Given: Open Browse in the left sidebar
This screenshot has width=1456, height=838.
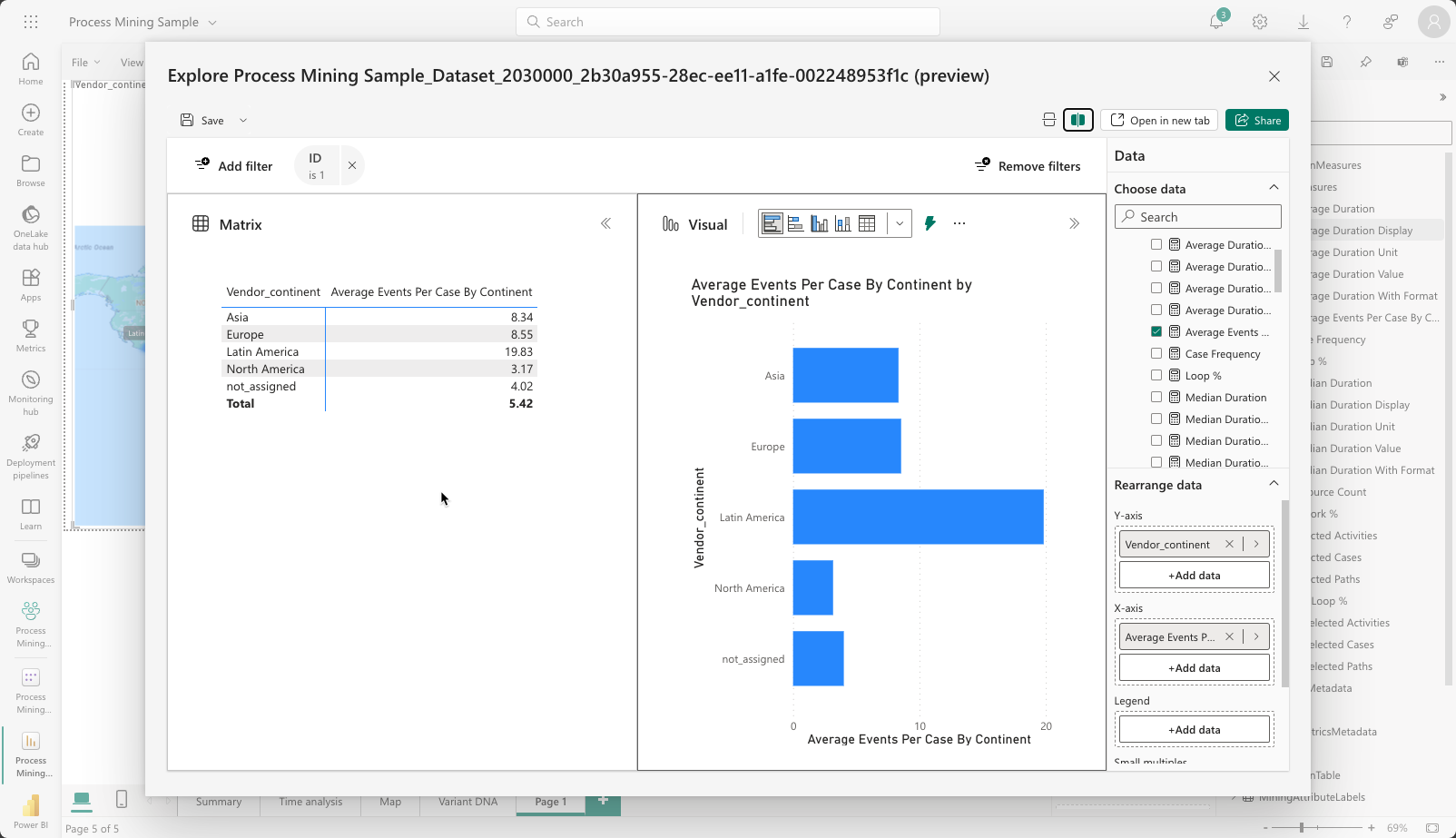Looking at the screenshot, I should coord(31,170).
